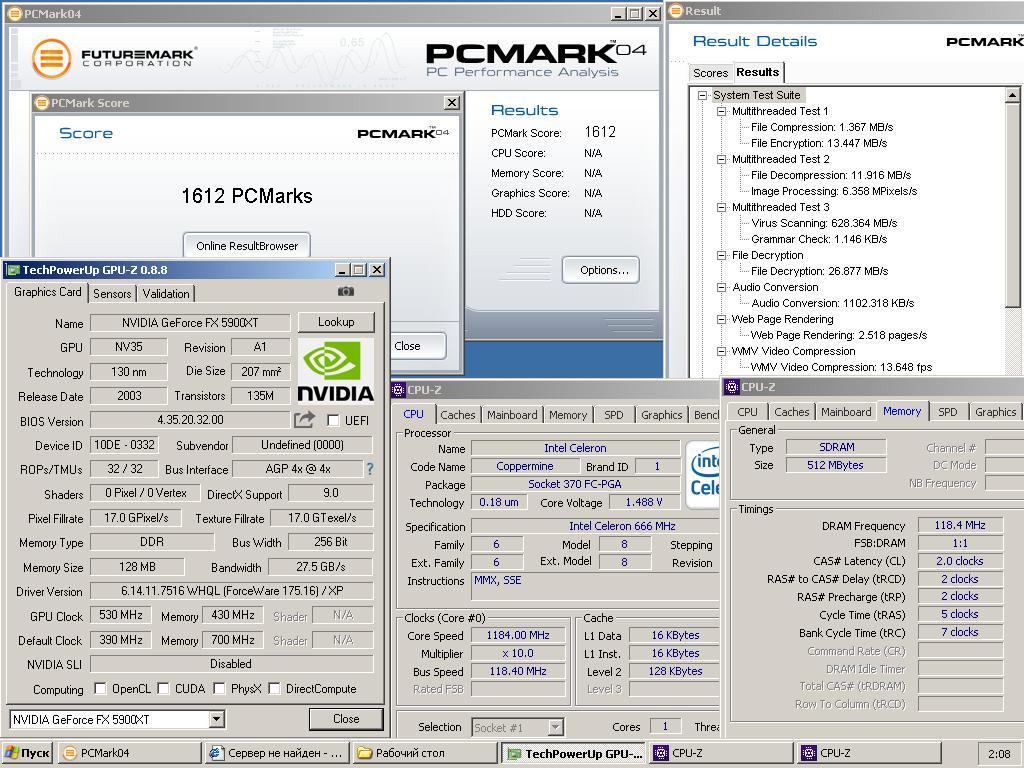Select Virus Scanning: 628.364 MB/s row
The image size is (1024, 768).
[x=824, y=223]
